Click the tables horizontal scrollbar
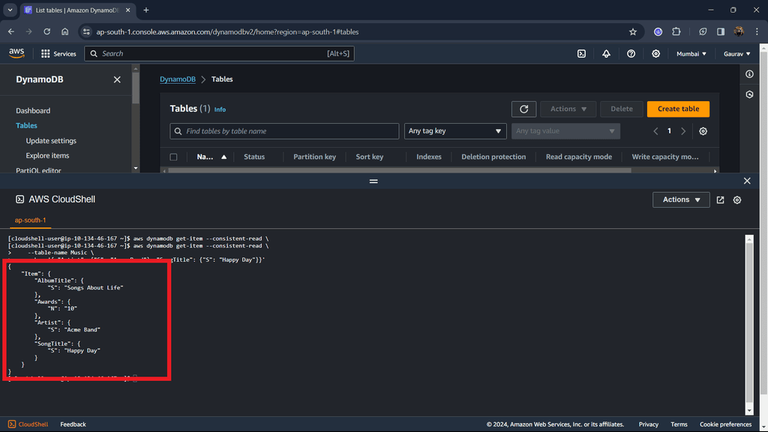Viewport: 768px width, 432px height. point(399,170)
